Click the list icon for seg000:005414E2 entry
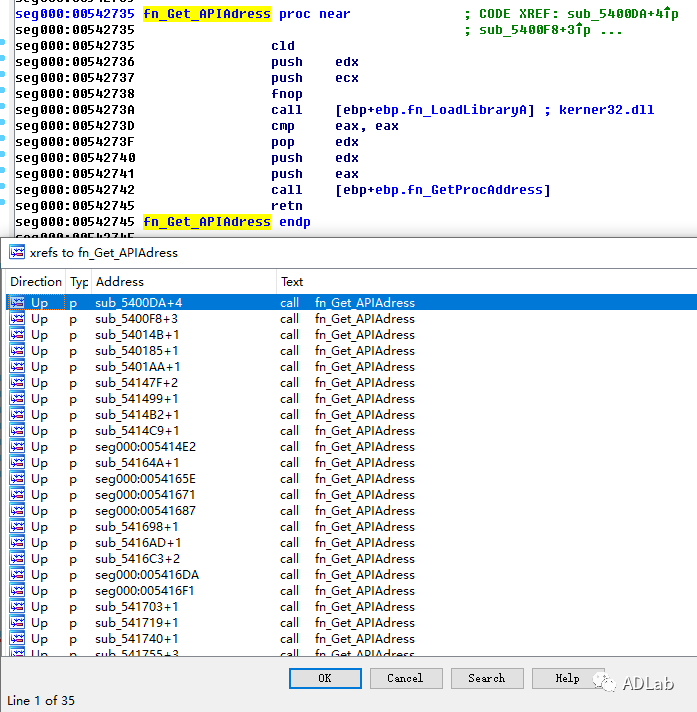The height and width of the screenshot is (712, 697). [x=17, y=447]
